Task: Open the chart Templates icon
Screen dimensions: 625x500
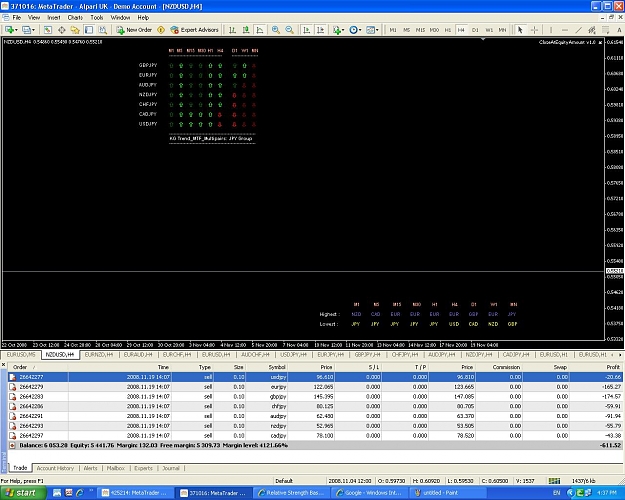Action: coord(370,30)
